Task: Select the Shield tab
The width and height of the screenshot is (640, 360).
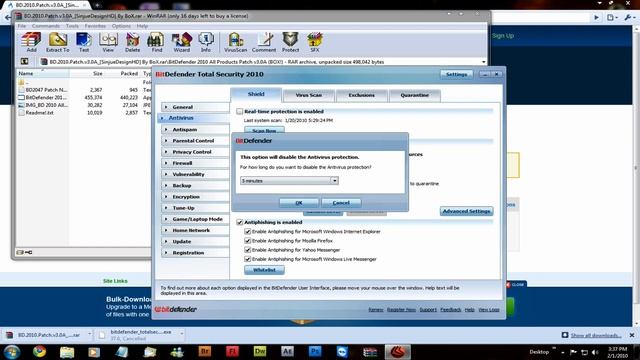Action: coord(256,94)
